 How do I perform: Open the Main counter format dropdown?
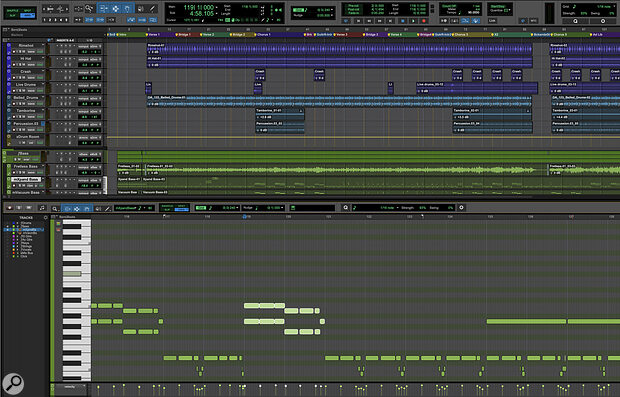pos(216,8)
